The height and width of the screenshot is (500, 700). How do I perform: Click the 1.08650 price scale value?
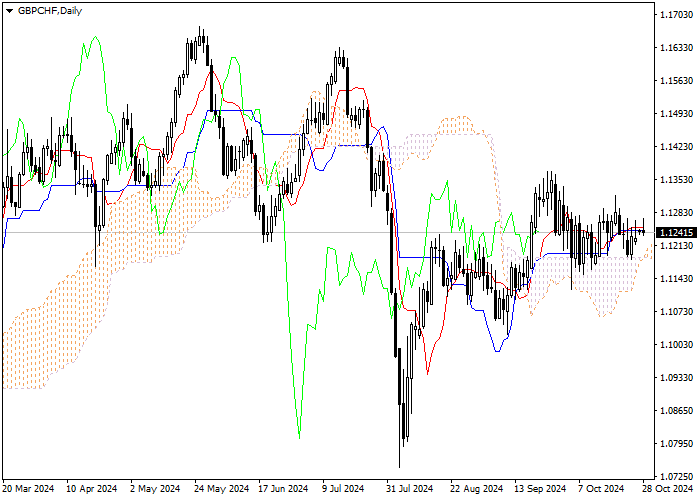(677, 411)
